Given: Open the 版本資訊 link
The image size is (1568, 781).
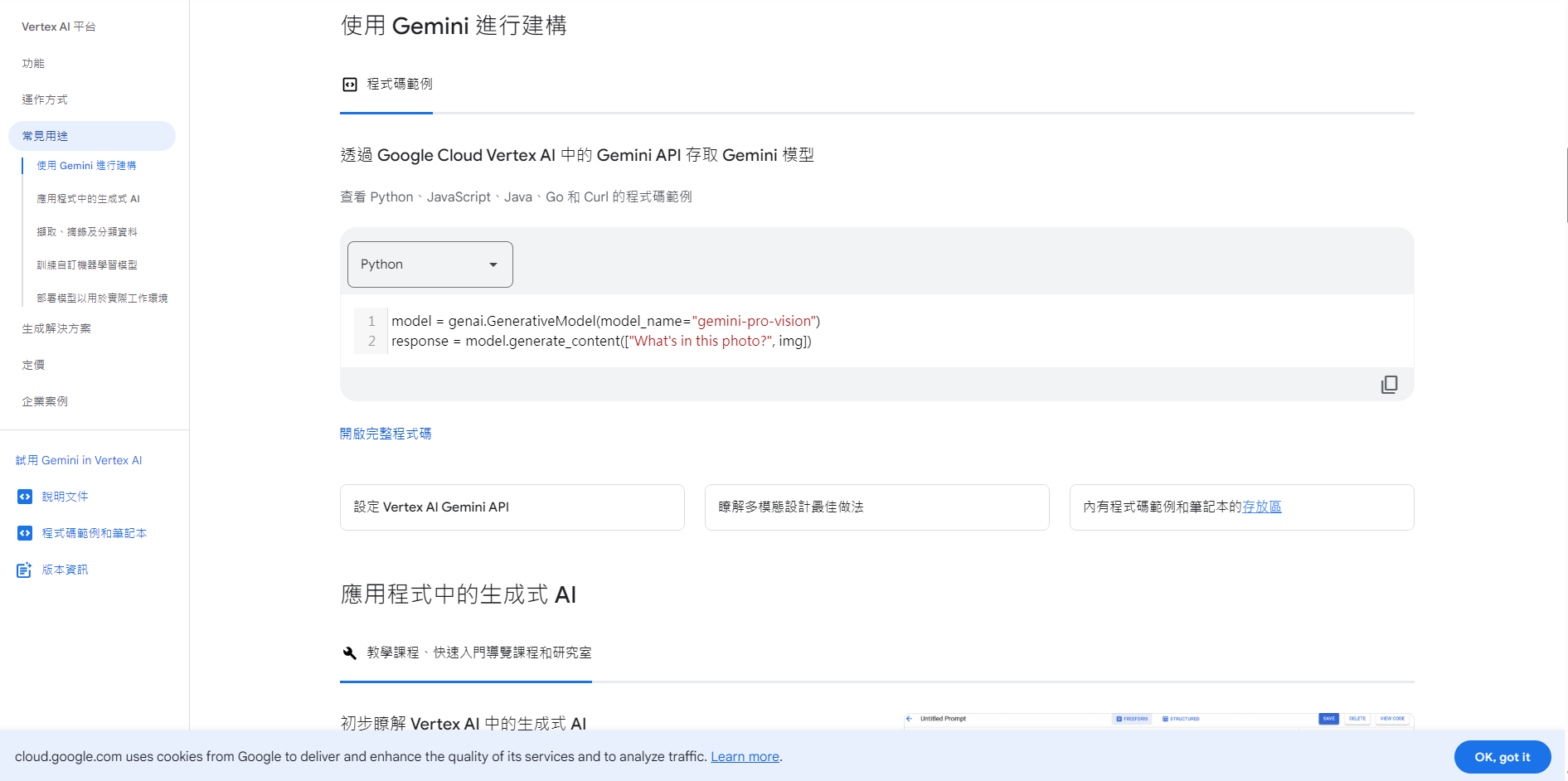Looking at the screenshot, I should coord(65,570).
